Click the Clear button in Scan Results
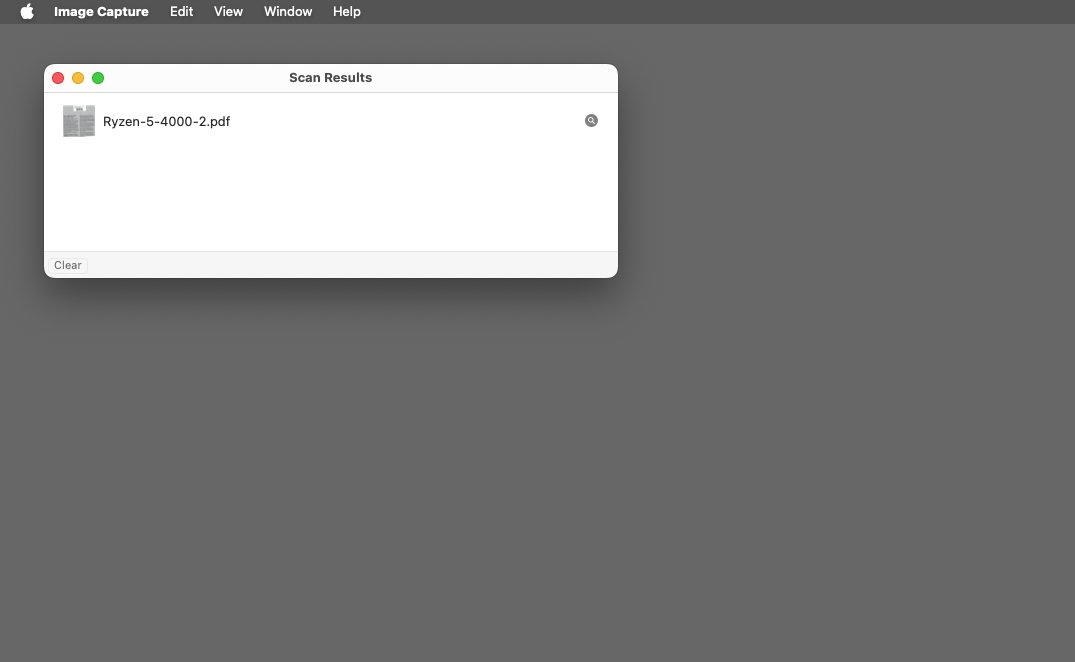 tap(68, 265)
